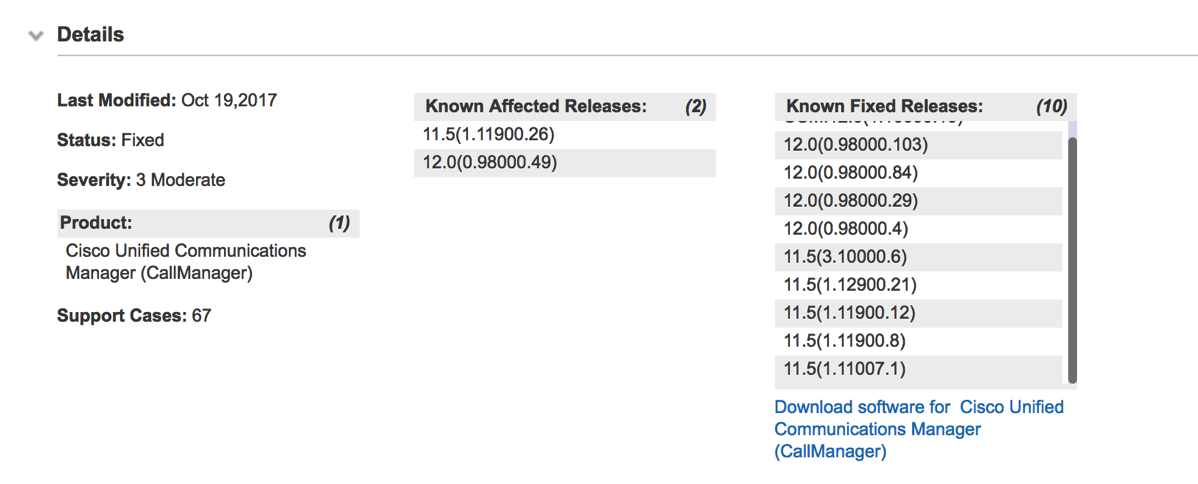The height and width of the screenshot is (484, 1198).
Task: Select affected release 12.0(0.98000.49)
Action: (490, 162)
